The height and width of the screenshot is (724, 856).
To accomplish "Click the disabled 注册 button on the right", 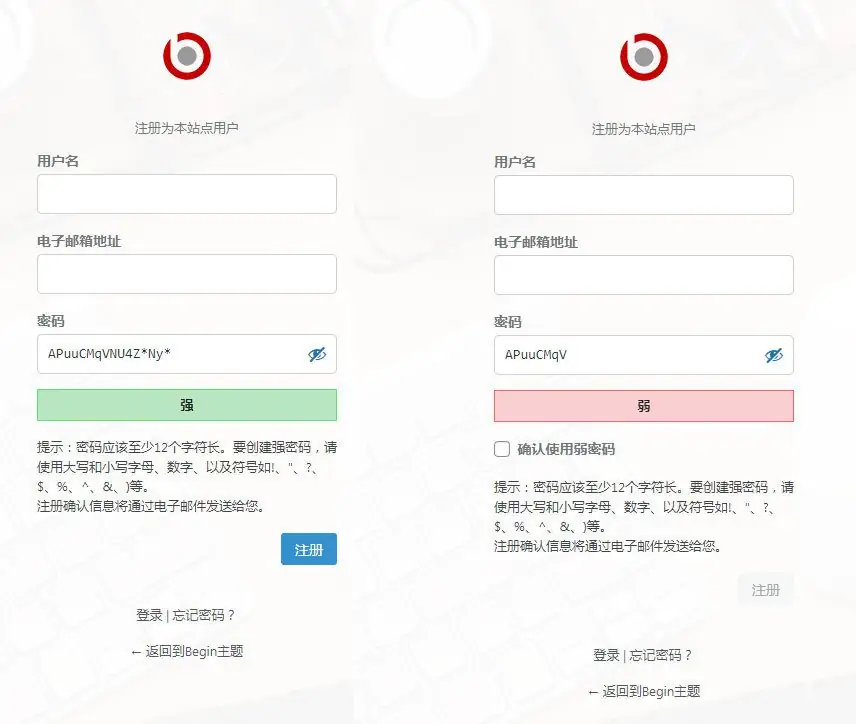I will [x=765, y=590].
